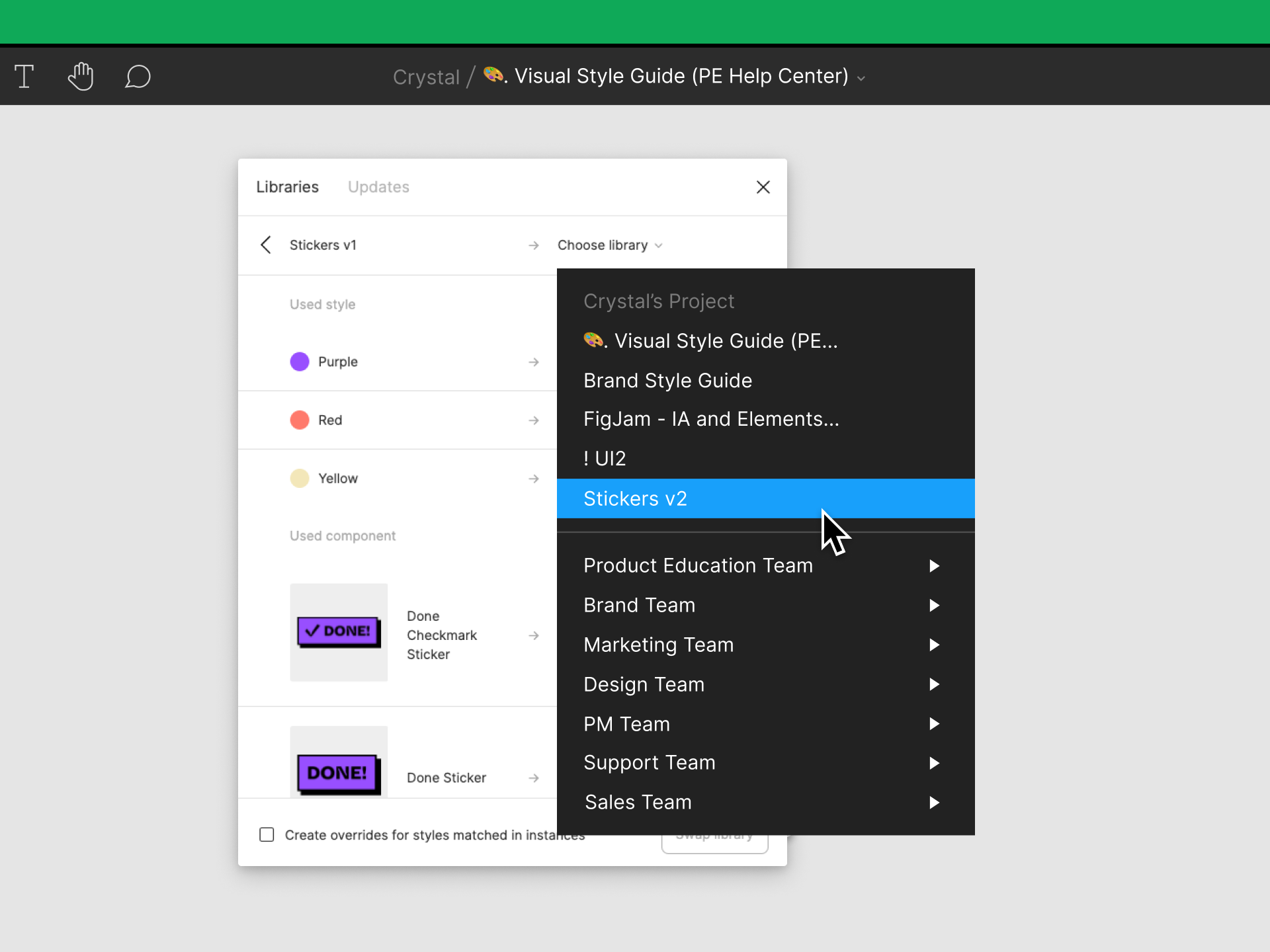Open swap options for Done Sticker
Screen dimensions: 1270x952
(x=534, y=777)
